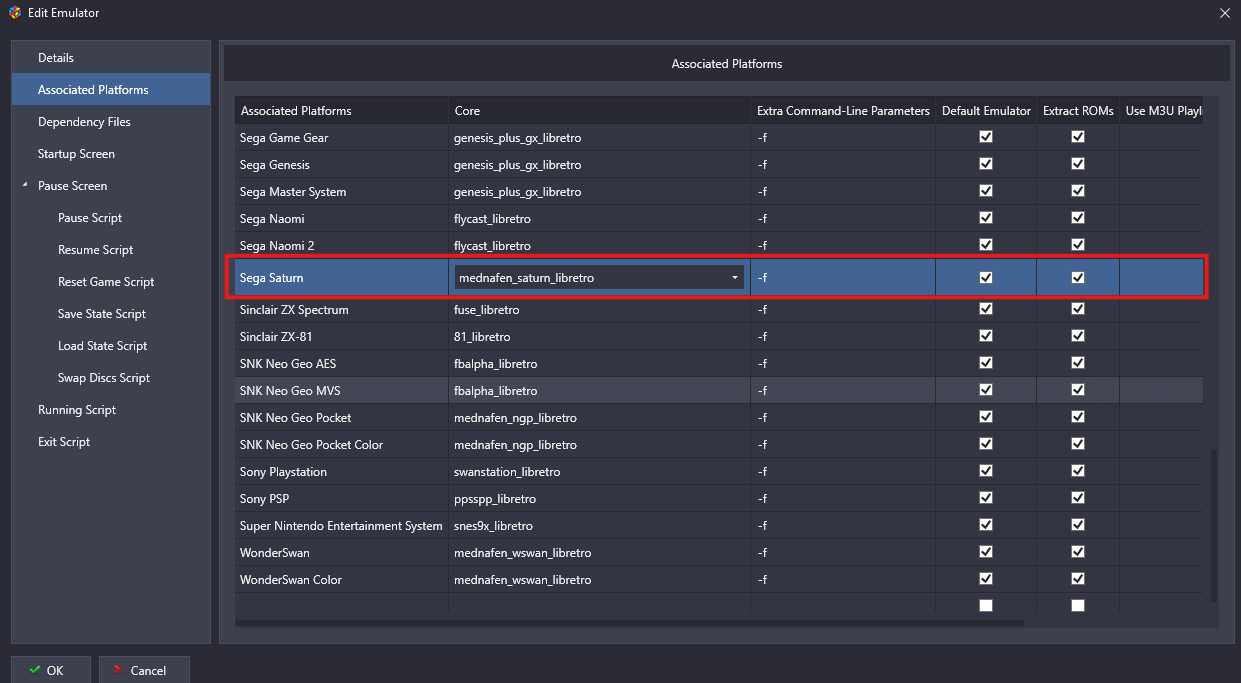The height and width of the screenshot is (683, 1241).
Task: Check Extract ROMs in the empty new row
Action: pyautogui.click(x=1078, y=605)
